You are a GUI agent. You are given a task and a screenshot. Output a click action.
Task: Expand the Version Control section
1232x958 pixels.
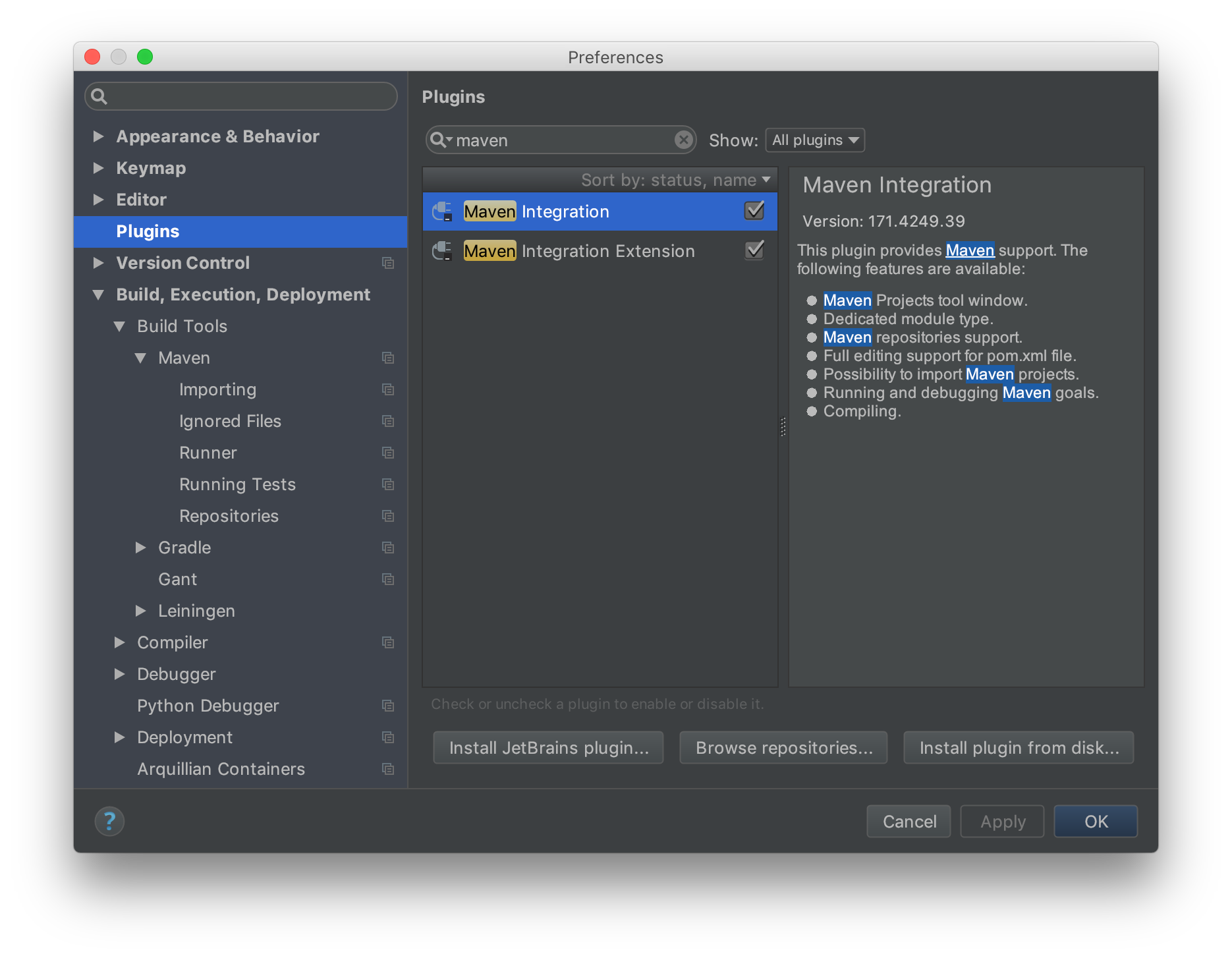click(99, 263)
